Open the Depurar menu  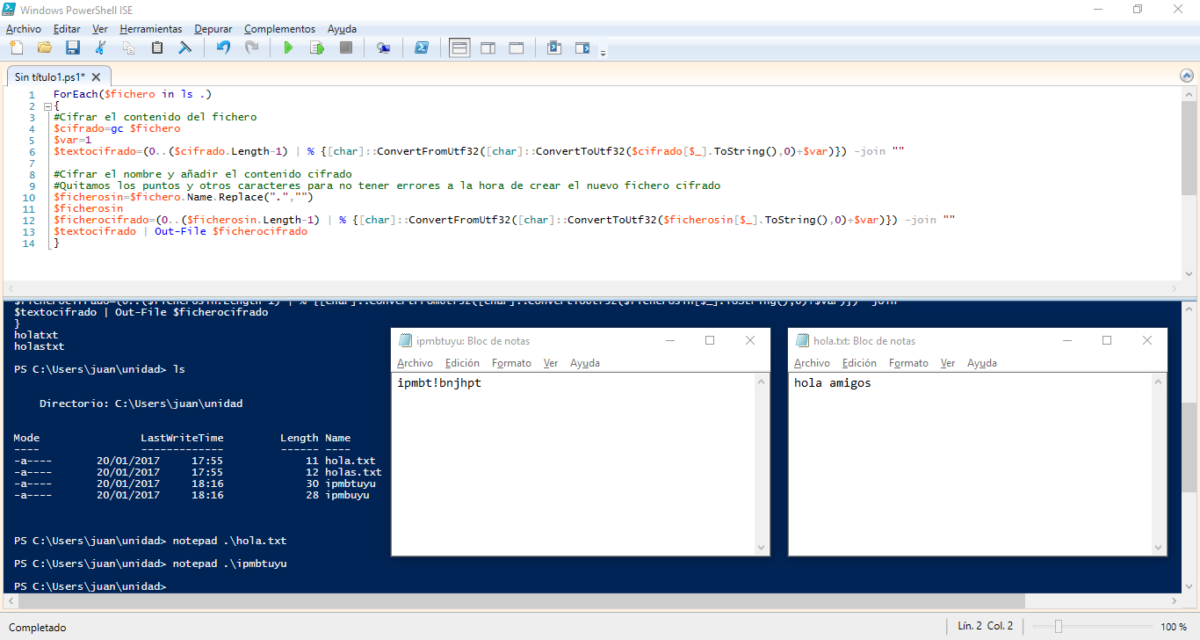(213, 29)
